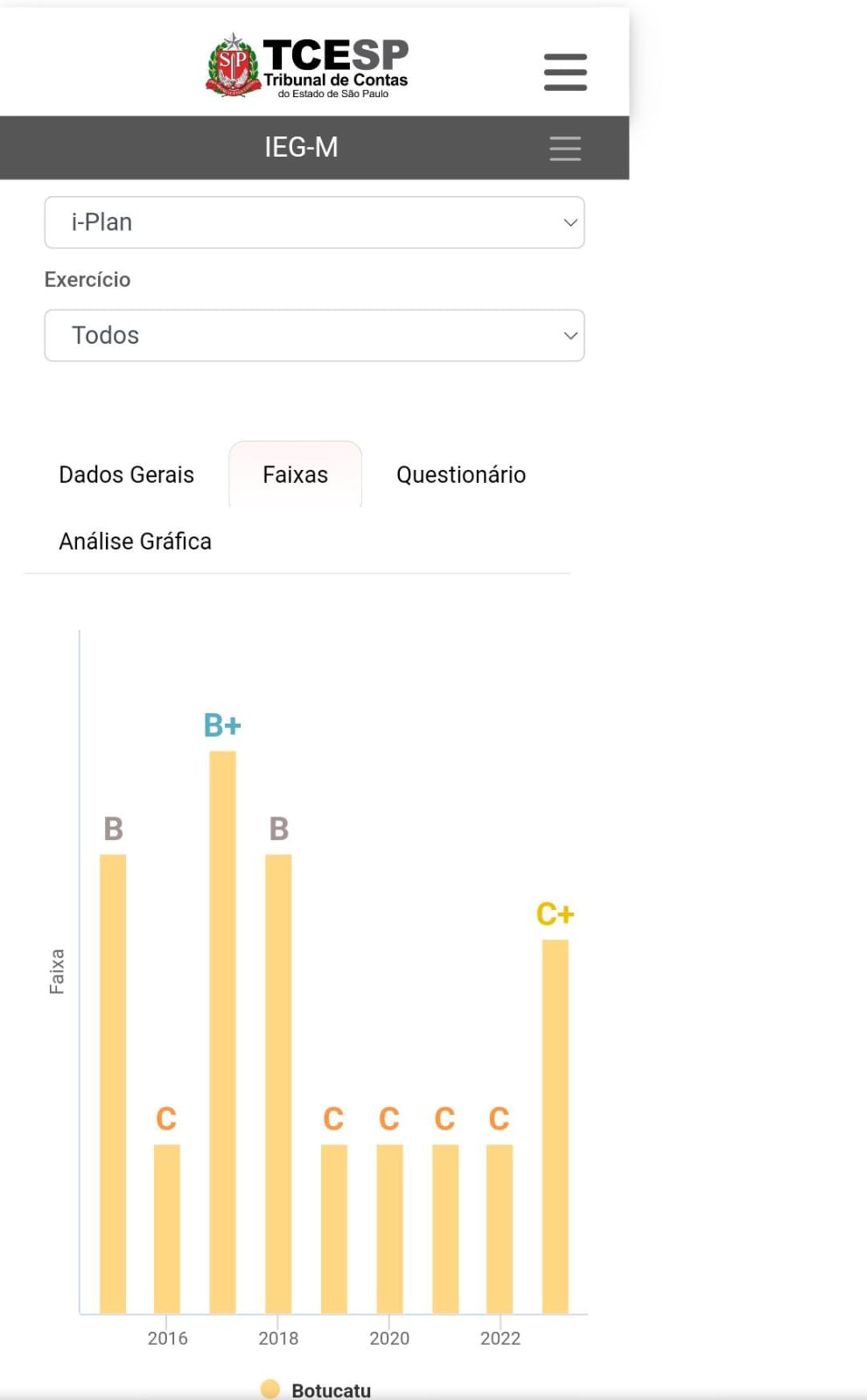Click the IEG-M header title

pyautogui.click(x=301, y=147)
